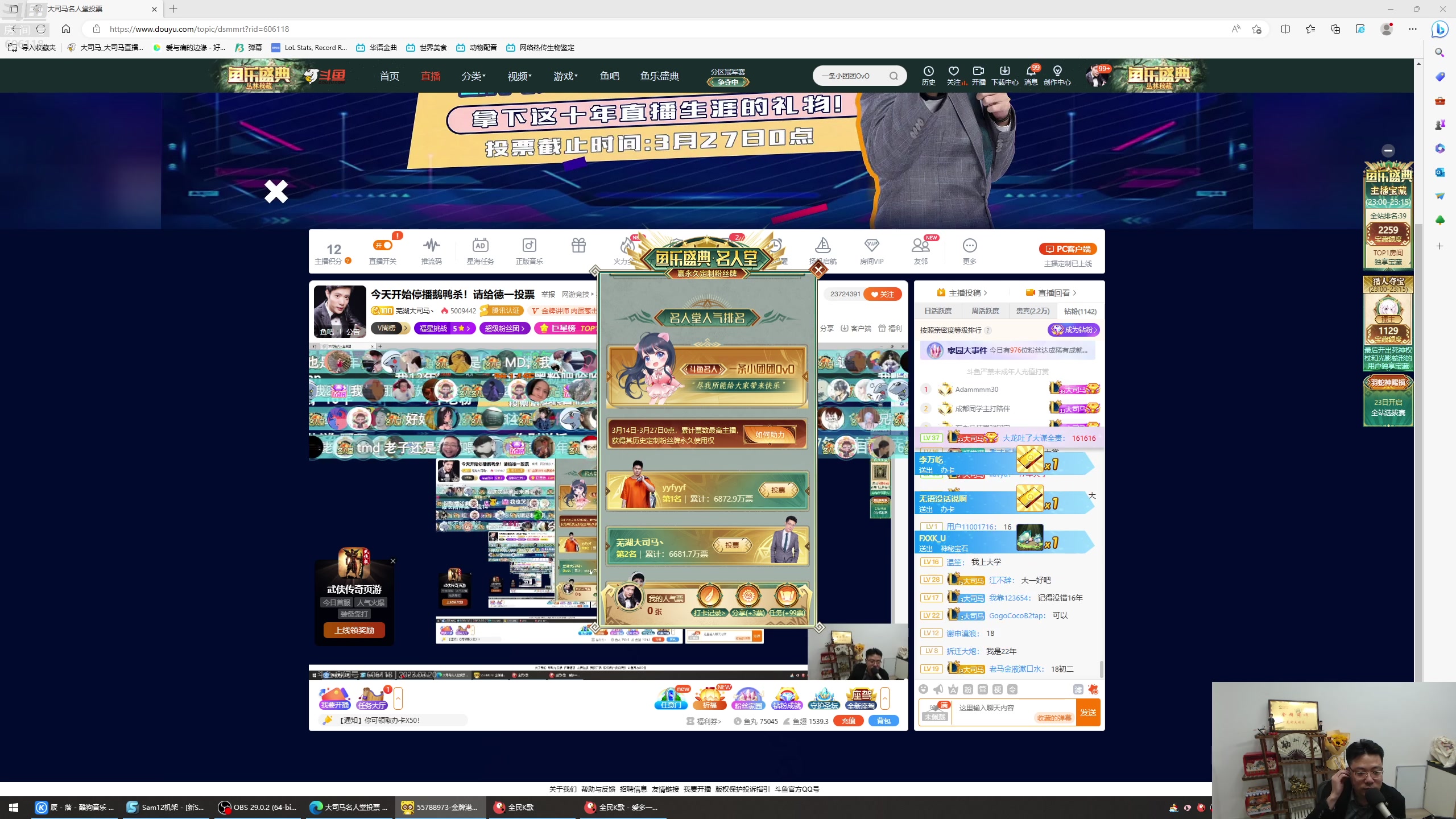Expand the 福星挑战 5-star badge

(445, 328)
